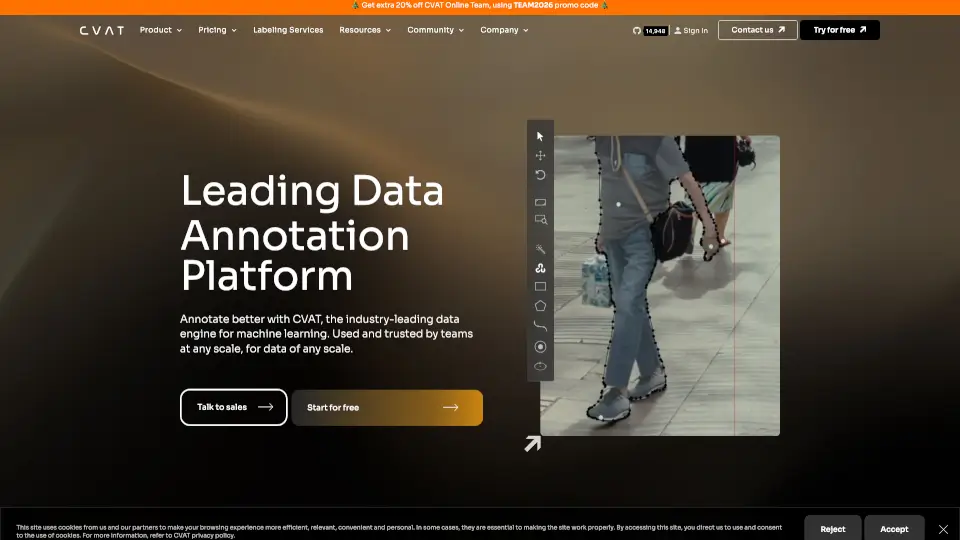Choose the polyline curve tool icon
This screenshot has height=540, width=960.
pyautogui.click(x=540, y=326)
